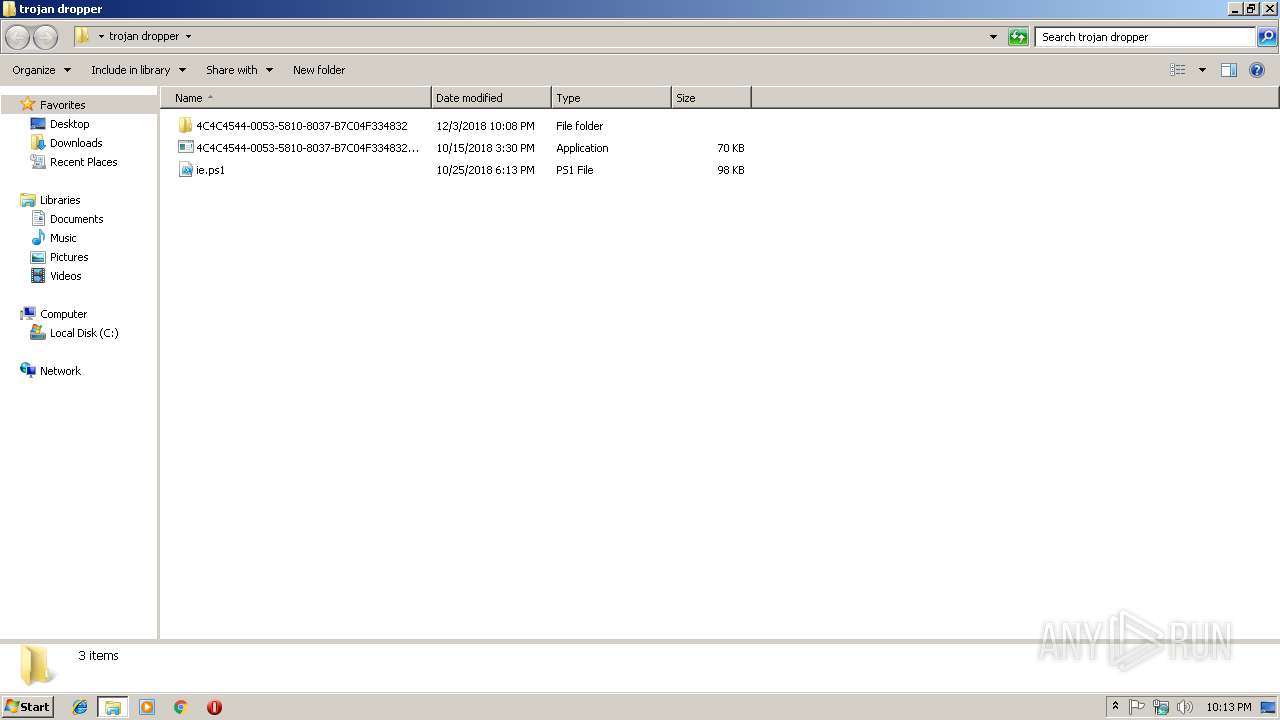Click the Forward navigation arrow
1280x720 pixels.
pos(45,37)
